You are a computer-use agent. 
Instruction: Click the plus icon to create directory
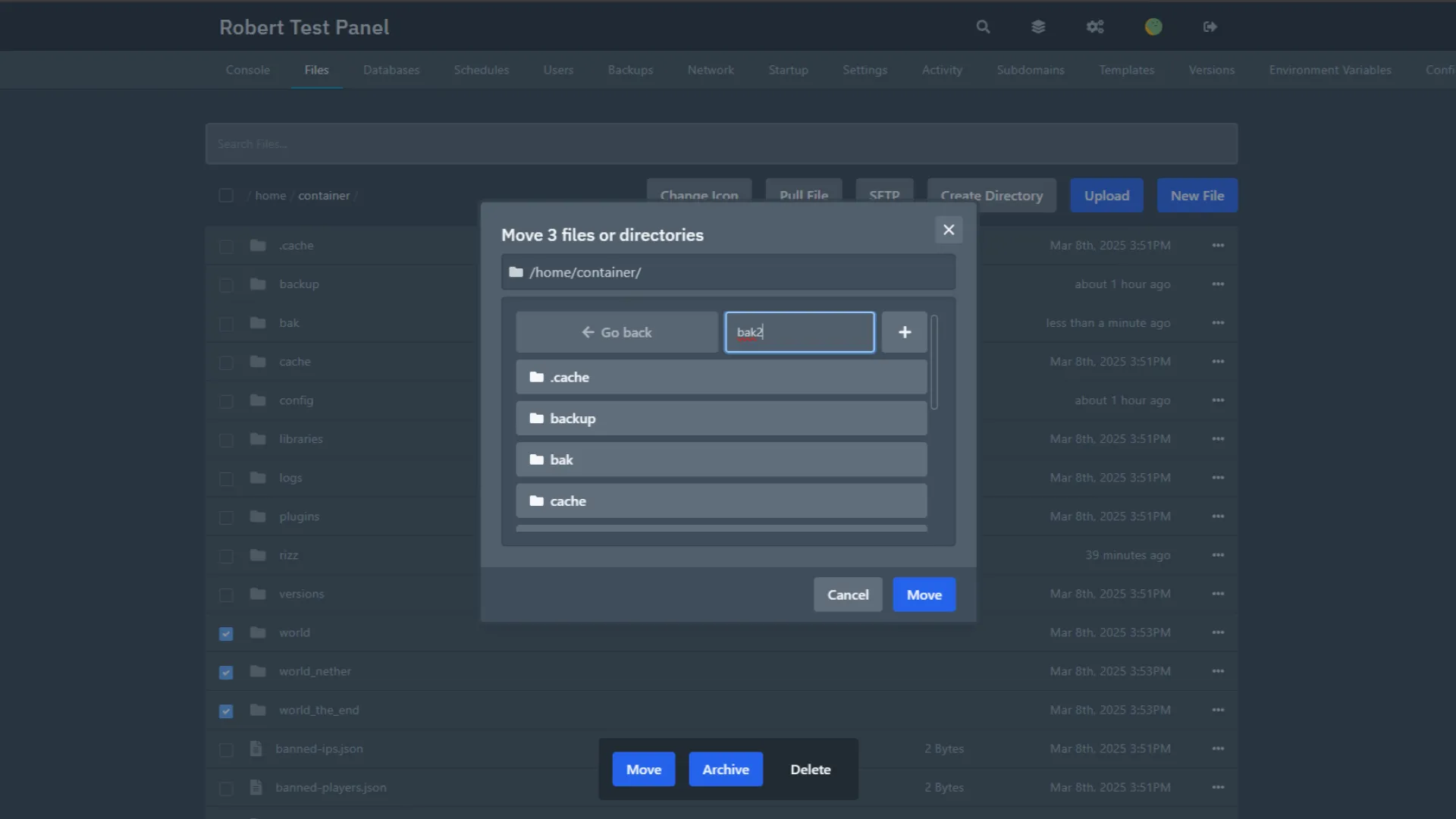tap(904, 332)
